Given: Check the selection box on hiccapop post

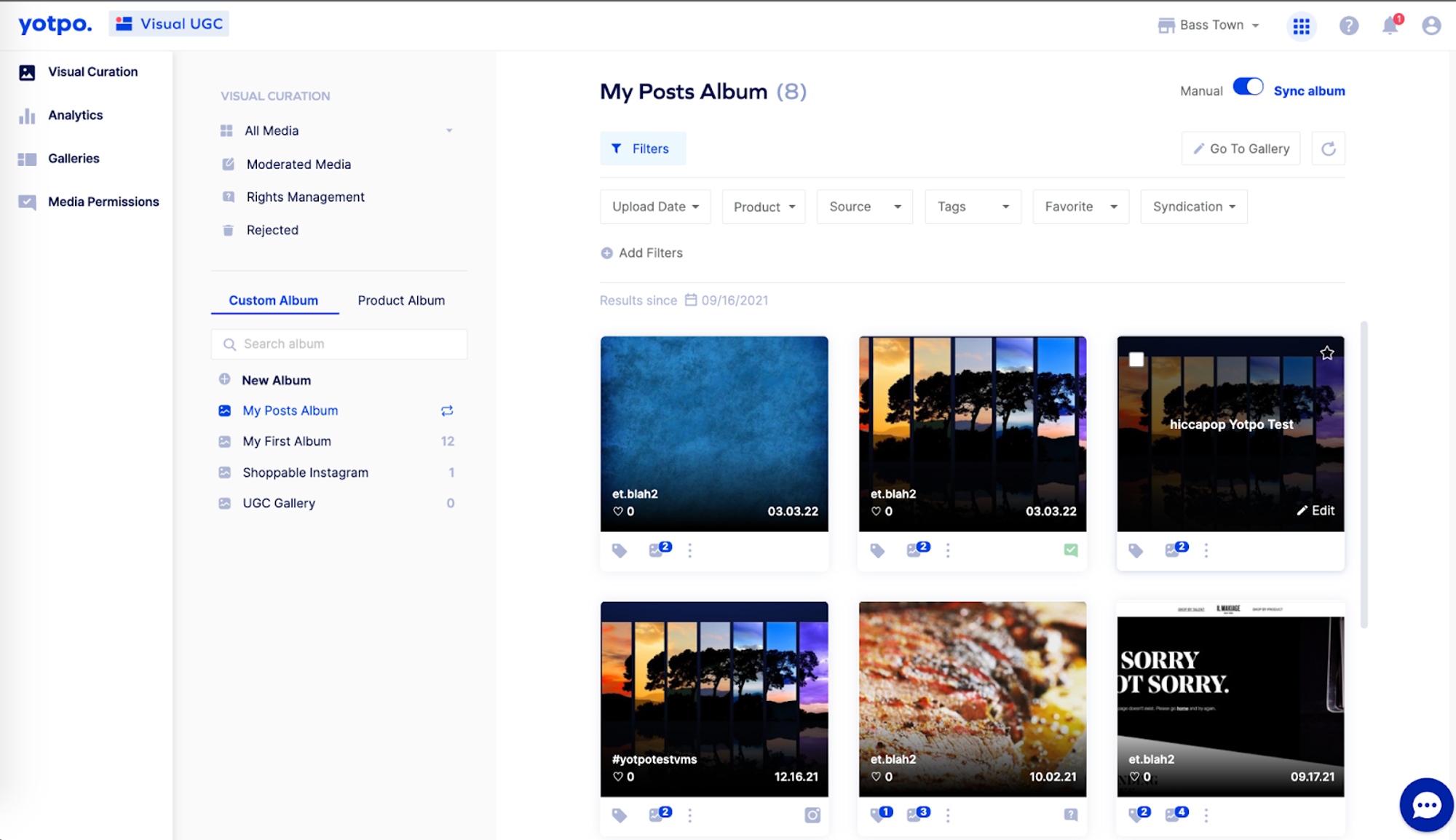Looking at the screenshot, I should [x=1136, y=360].
